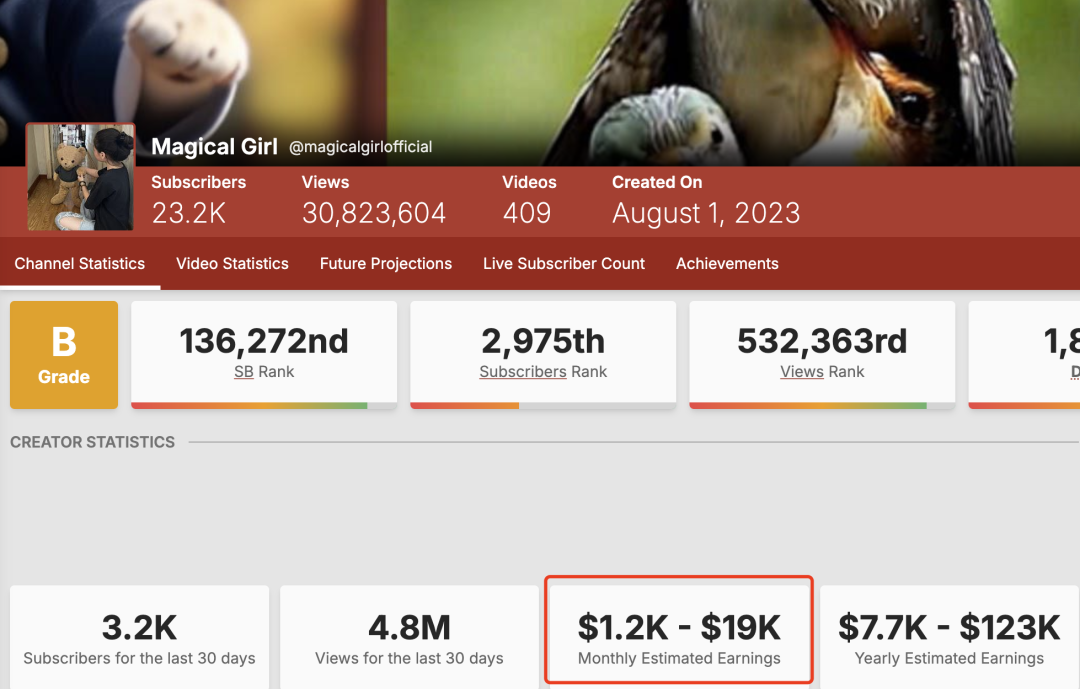Click the B Grade badge
Screen dimensions: 1080x689
tap(63, 355)
